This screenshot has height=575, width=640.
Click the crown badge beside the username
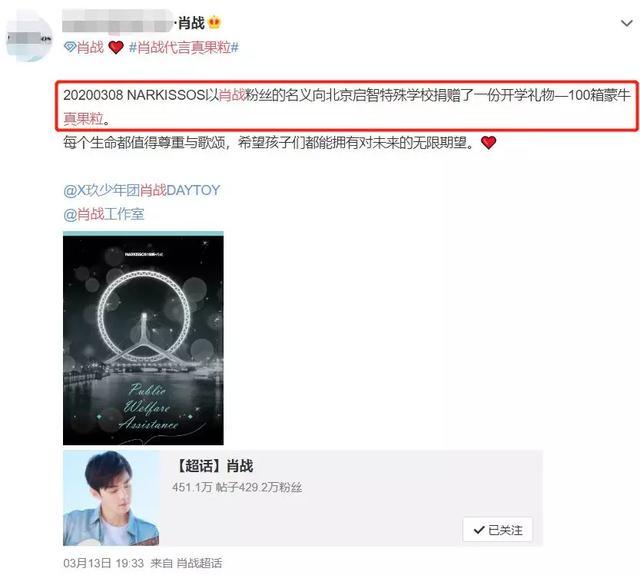[214, 22]
